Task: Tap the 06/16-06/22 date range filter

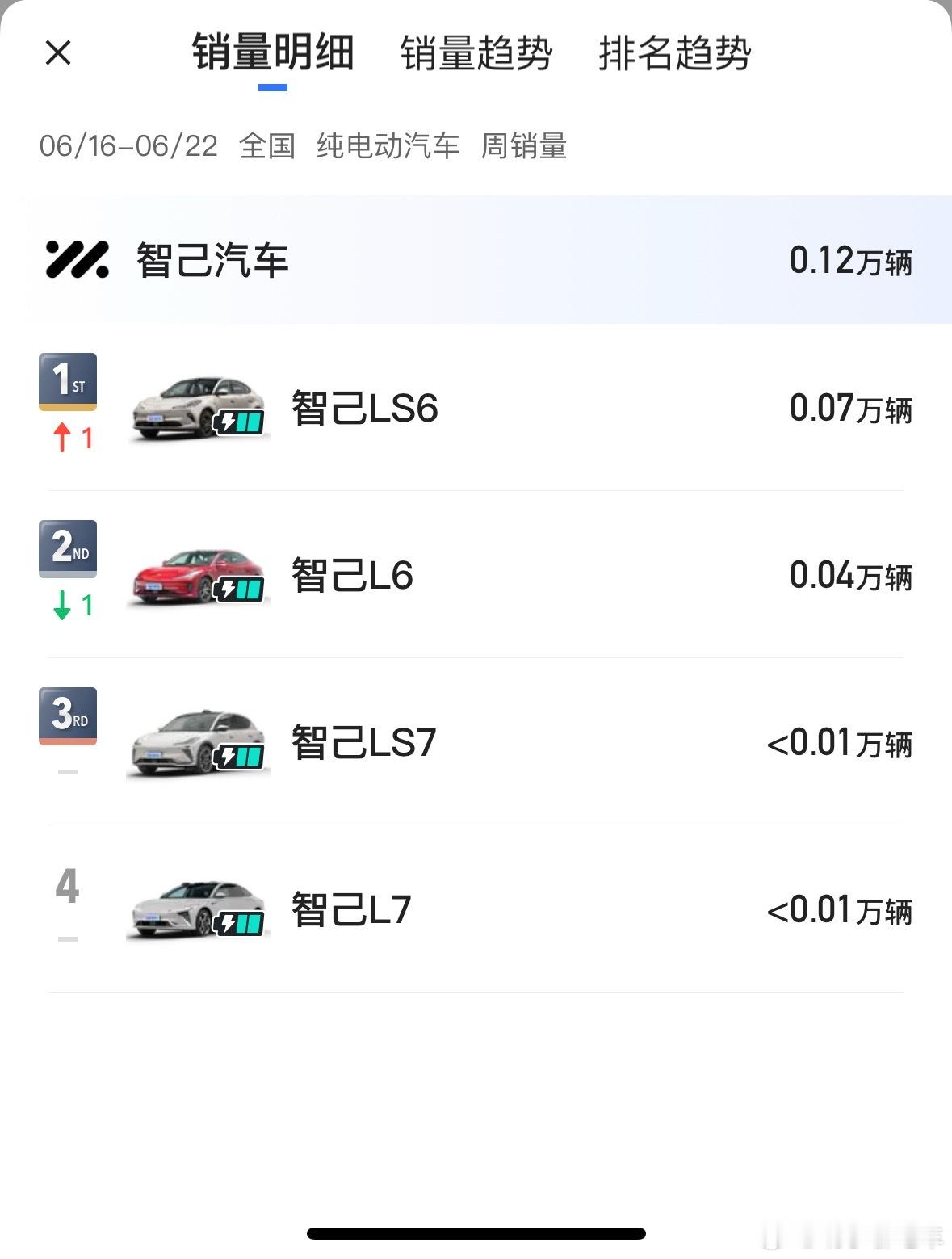Action: coord(128,146)
